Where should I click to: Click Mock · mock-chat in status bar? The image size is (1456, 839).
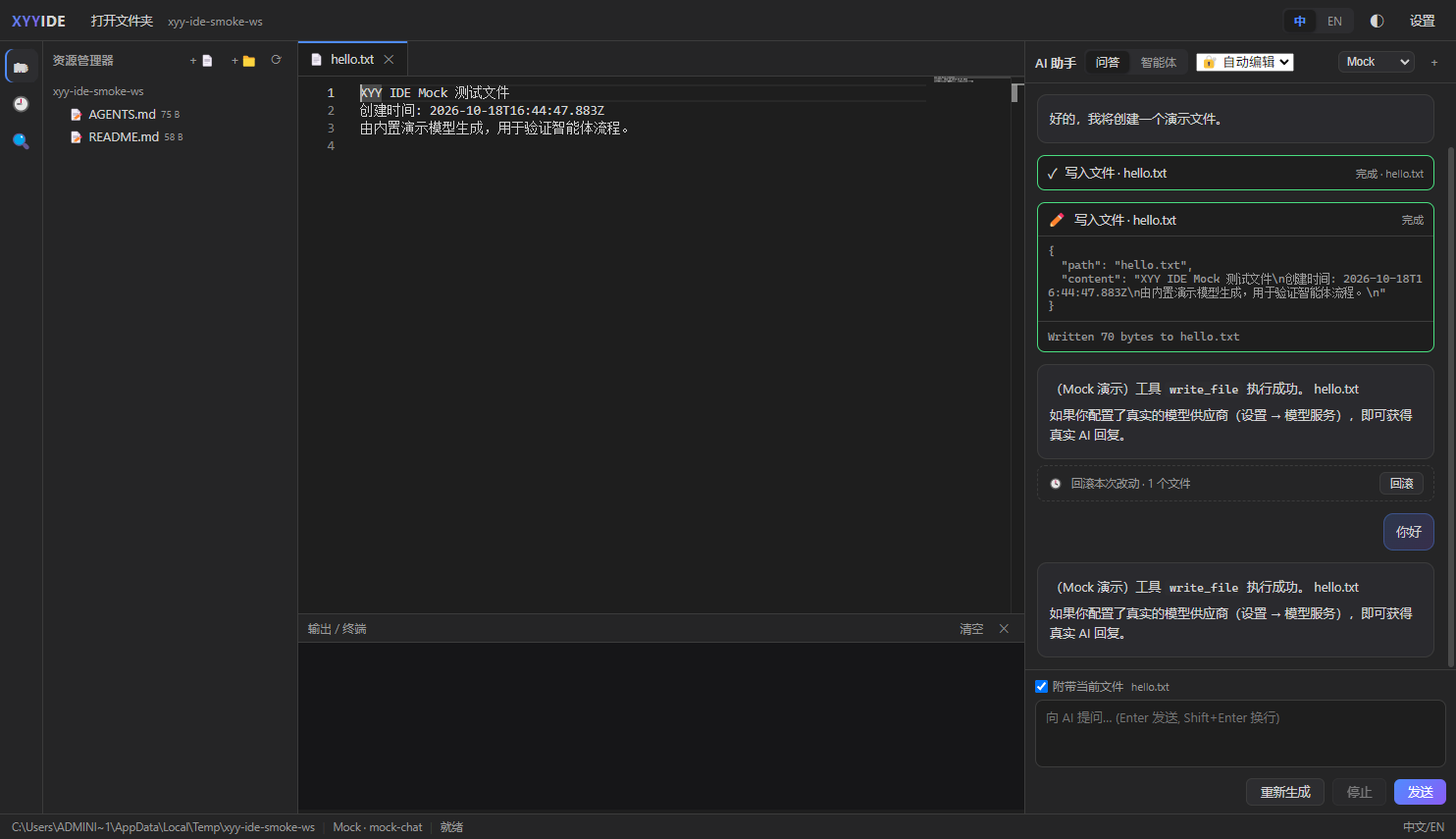pyautogui.click(x=378, y=827)
